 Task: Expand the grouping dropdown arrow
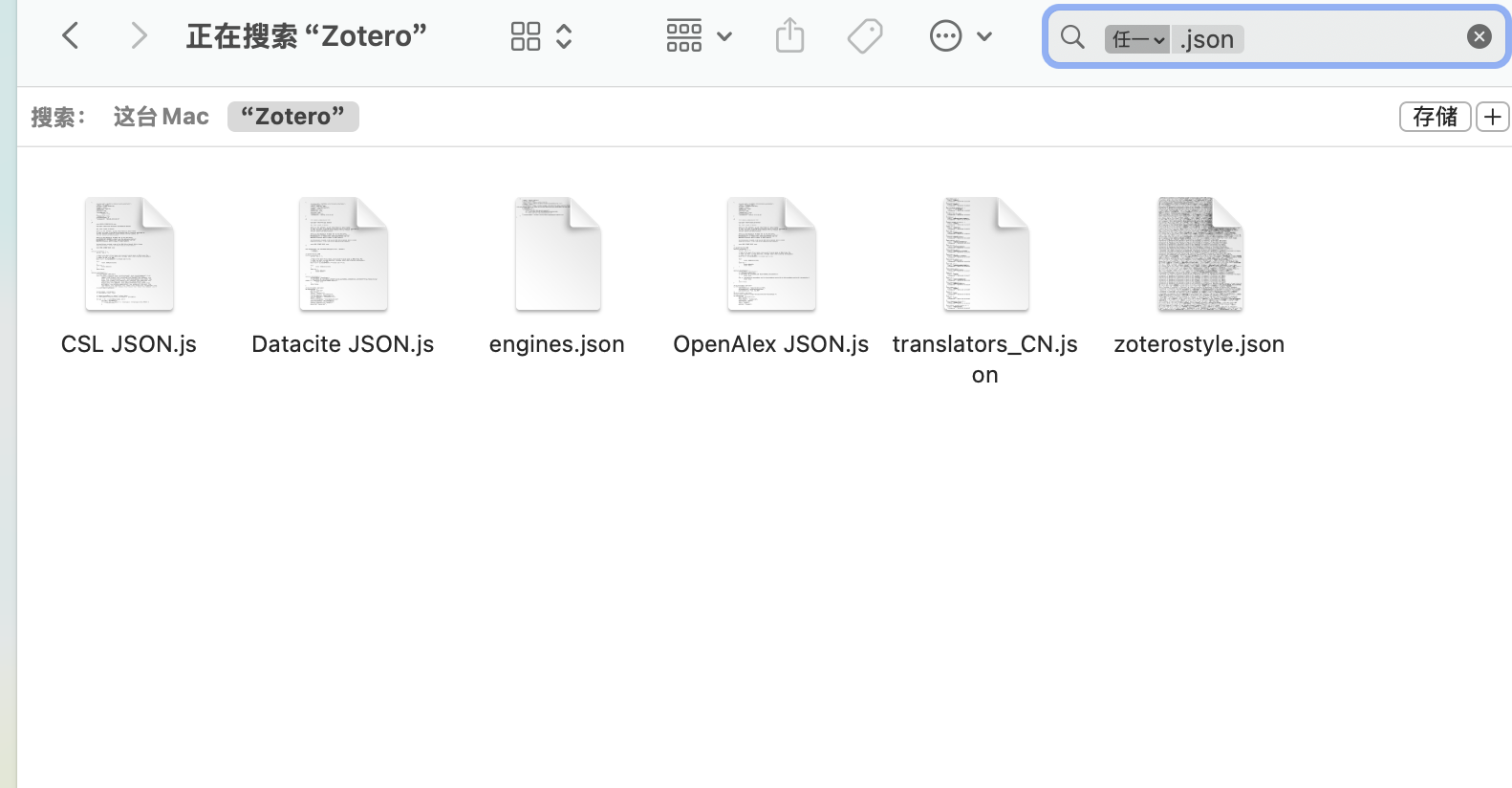[724, 36]
